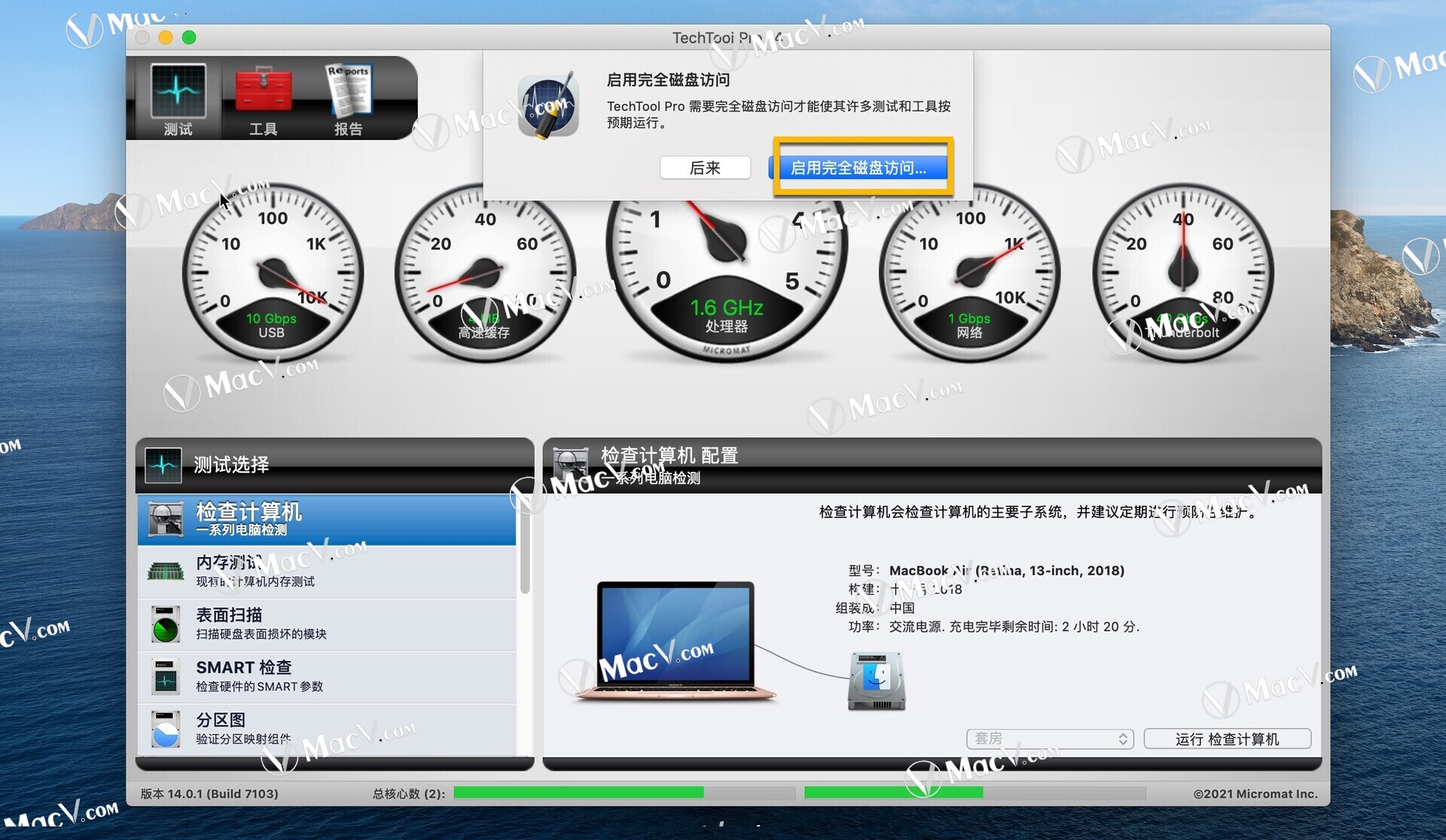The width and height of the screenshot is (1446, 840).
Task: Select 分区图 test row
Action: click(327, 729)
